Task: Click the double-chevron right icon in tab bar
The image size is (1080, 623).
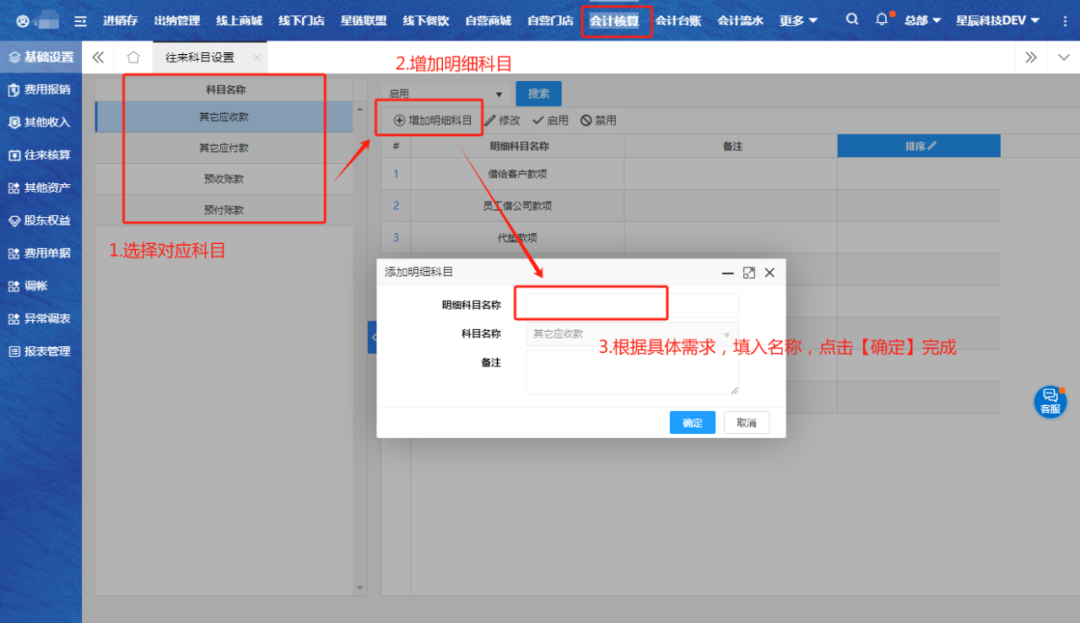Action: click(x=1031, y=58)
